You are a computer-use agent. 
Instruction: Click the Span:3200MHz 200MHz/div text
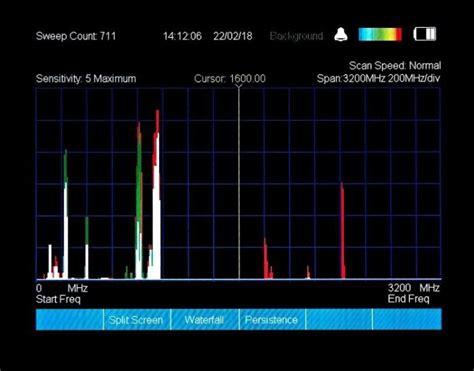pos(378,79)
